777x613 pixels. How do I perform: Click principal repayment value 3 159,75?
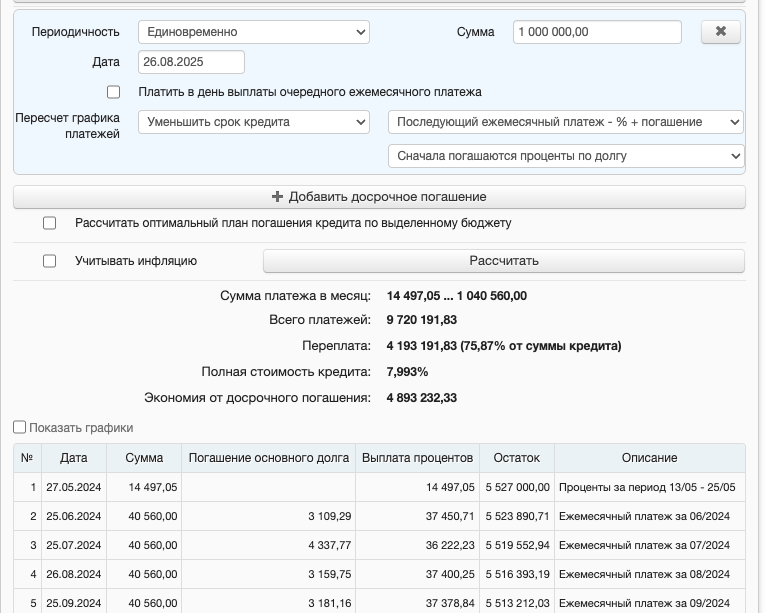coord(330,574)
